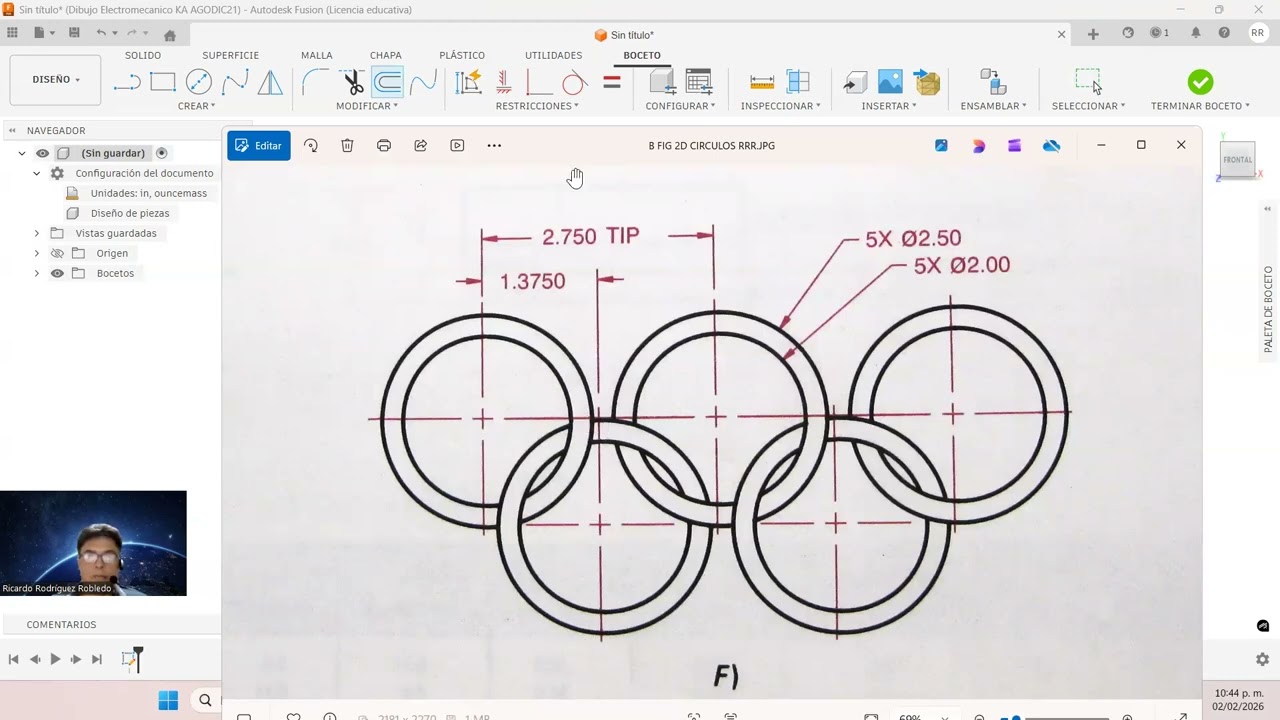Click the Configurar component settings icon

coord(662,82)
